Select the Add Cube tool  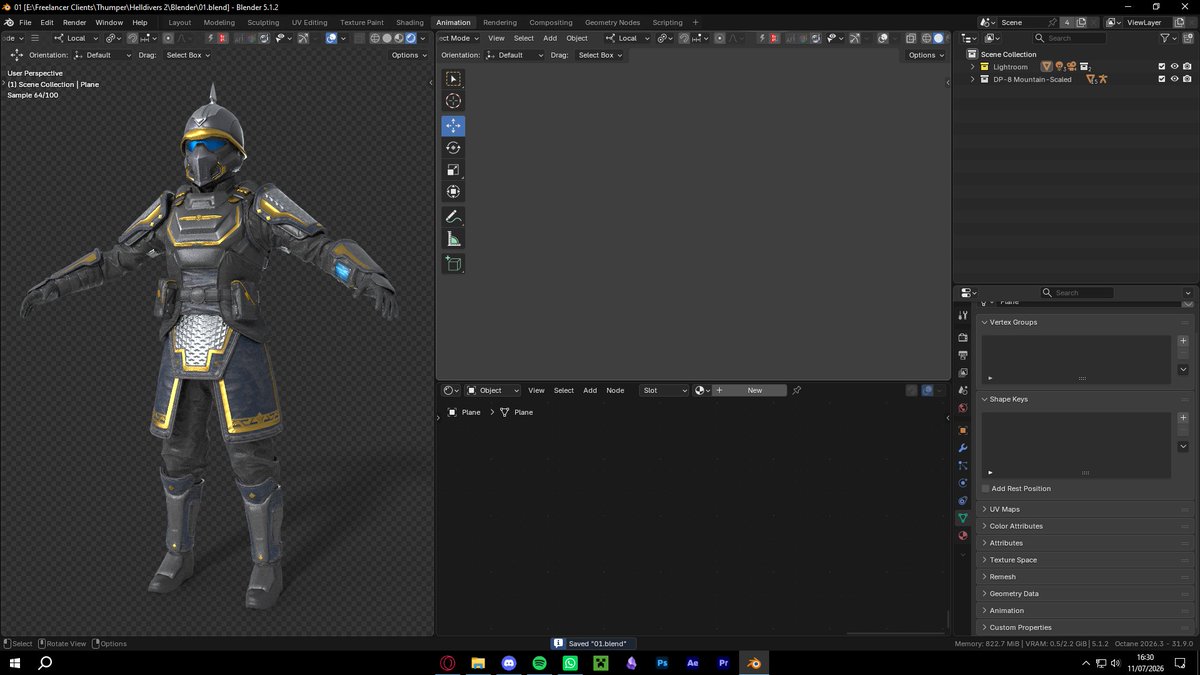coord(453,264)
